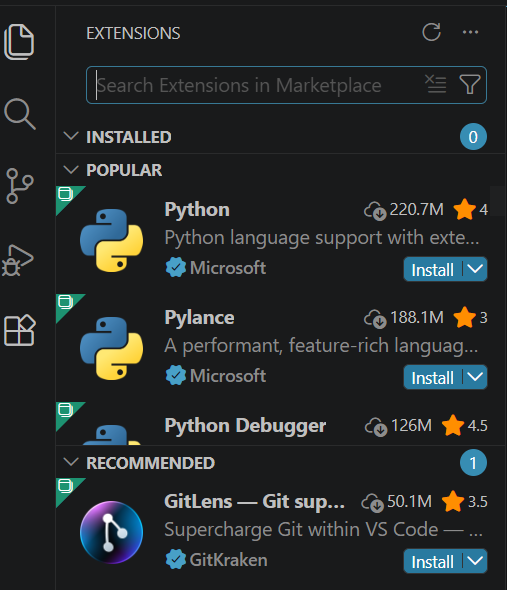This screenshot has height=590, width=507.
Task: Click the Python download count cloud icon
Action: 375,210
